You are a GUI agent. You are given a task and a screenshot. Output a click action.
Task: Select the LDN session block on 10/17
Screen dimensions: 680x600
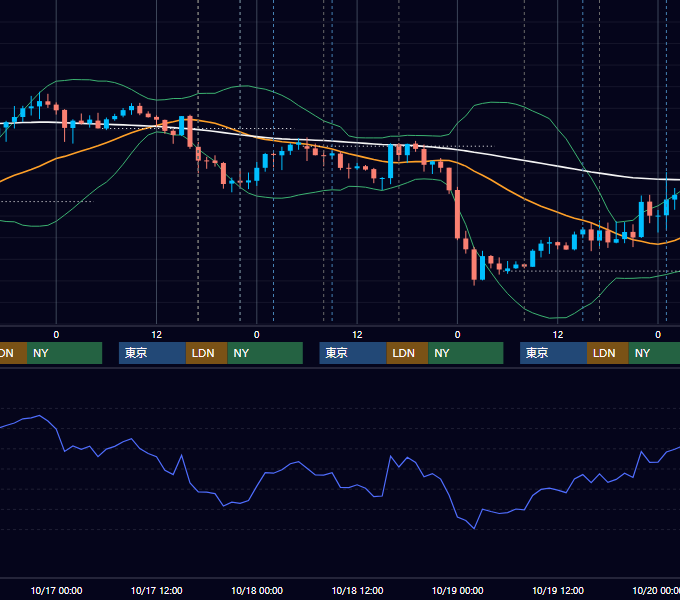(206, 353)
